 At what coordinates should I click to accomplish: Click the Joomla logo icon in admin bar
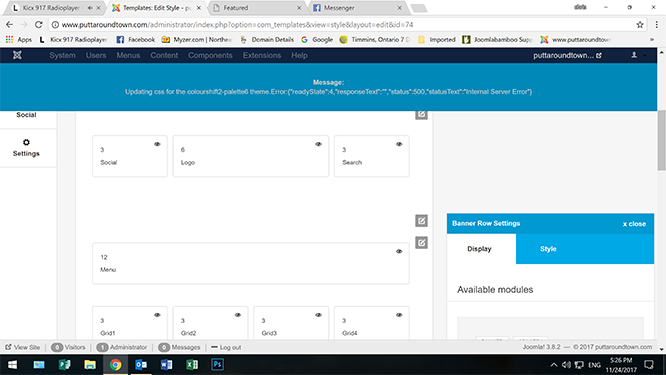tap(17, 55)
